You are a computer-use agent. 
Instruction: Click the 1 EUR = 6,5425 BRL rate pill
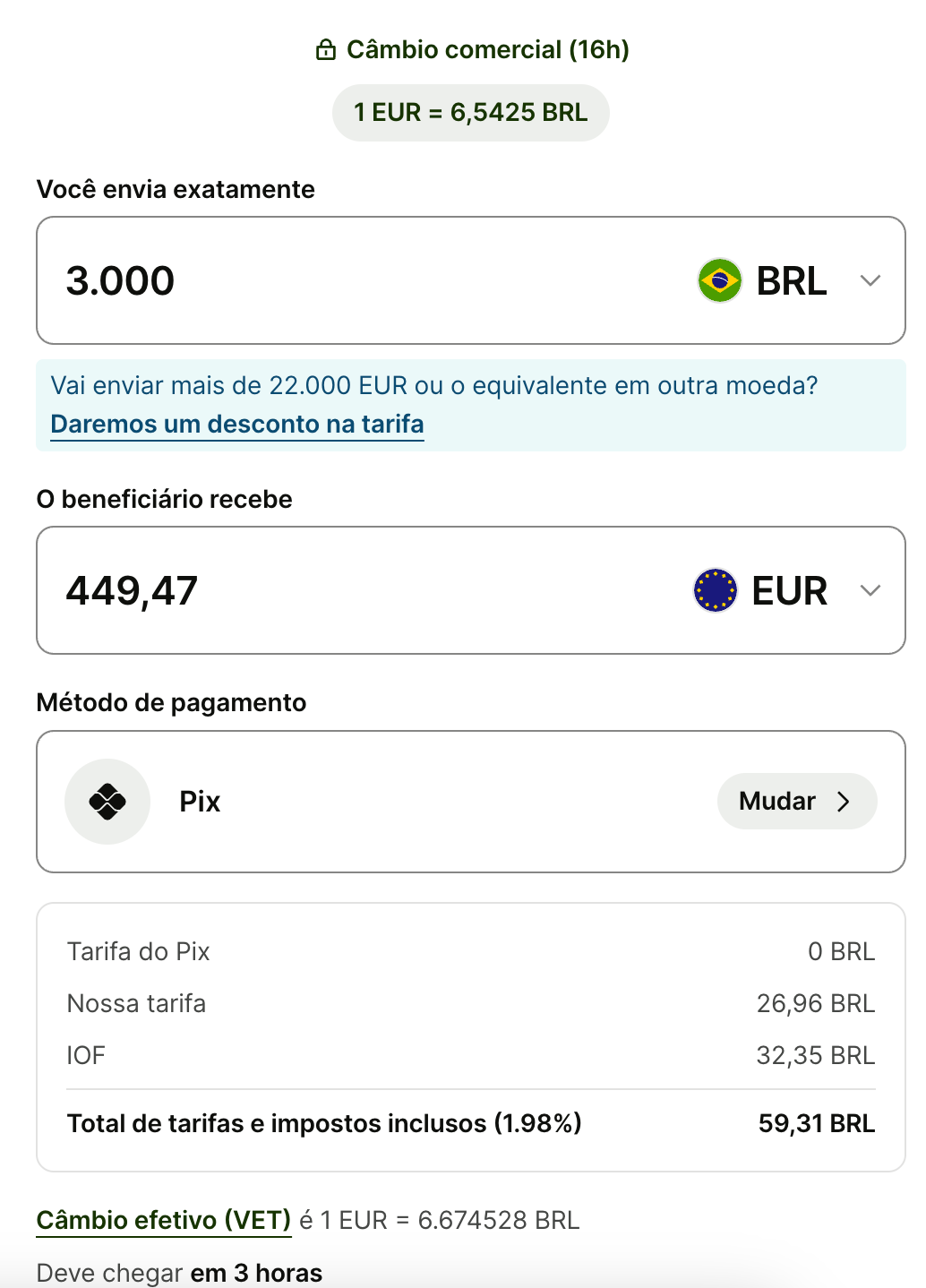pos(470,113)
